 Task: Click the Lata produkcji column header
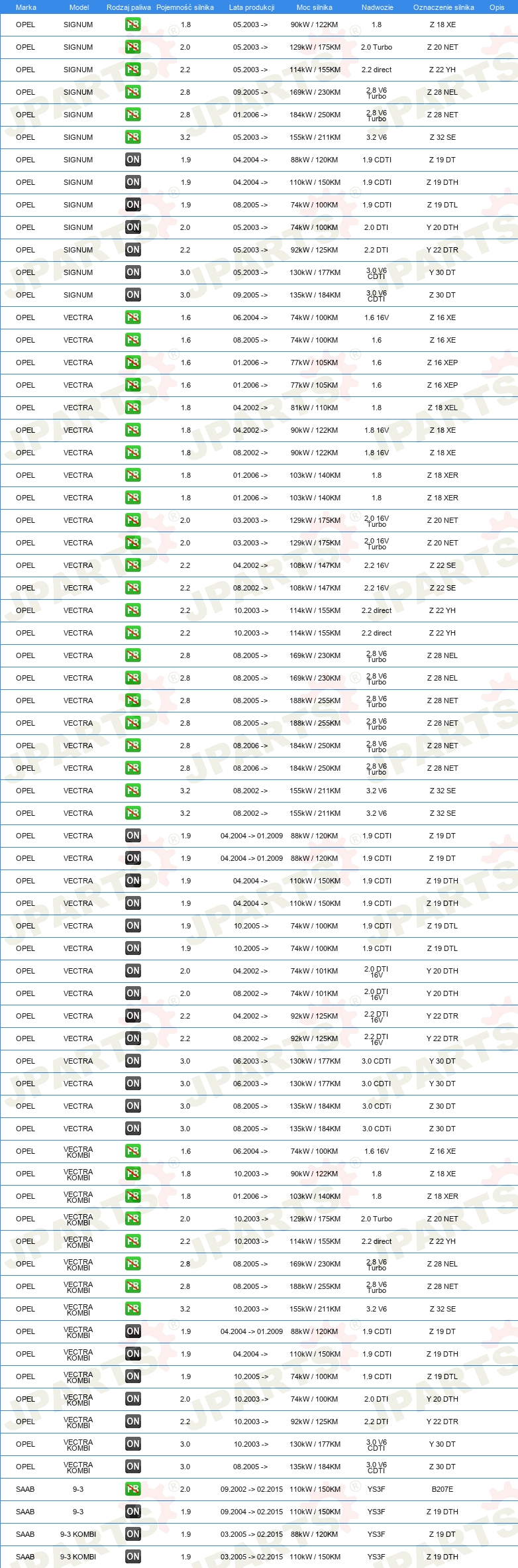251,7
